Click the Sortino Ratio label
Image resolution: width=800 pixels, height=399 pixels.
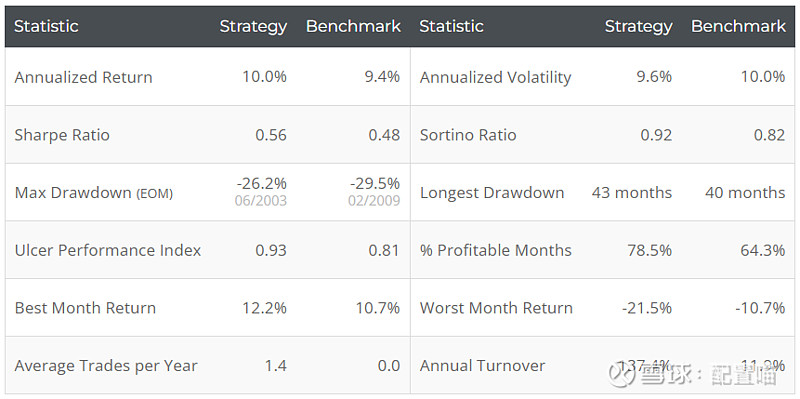pos(468,135)
